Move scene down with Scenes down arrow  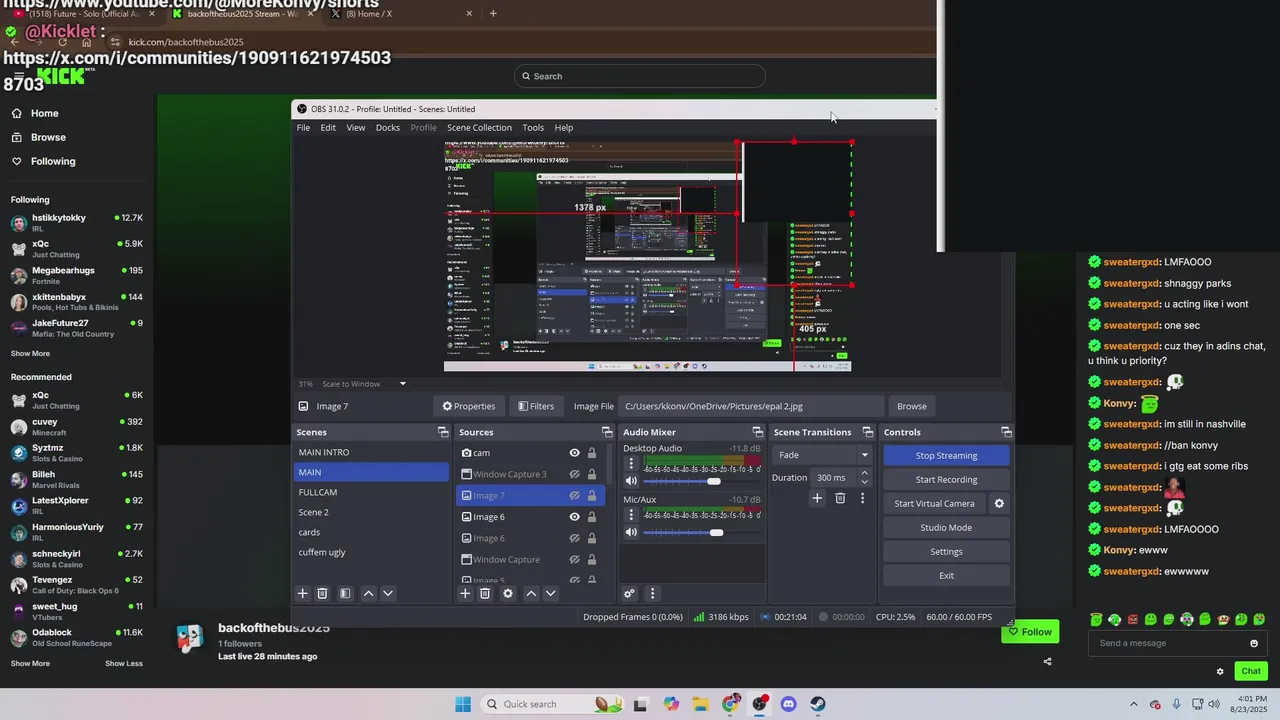coord(388,593)
